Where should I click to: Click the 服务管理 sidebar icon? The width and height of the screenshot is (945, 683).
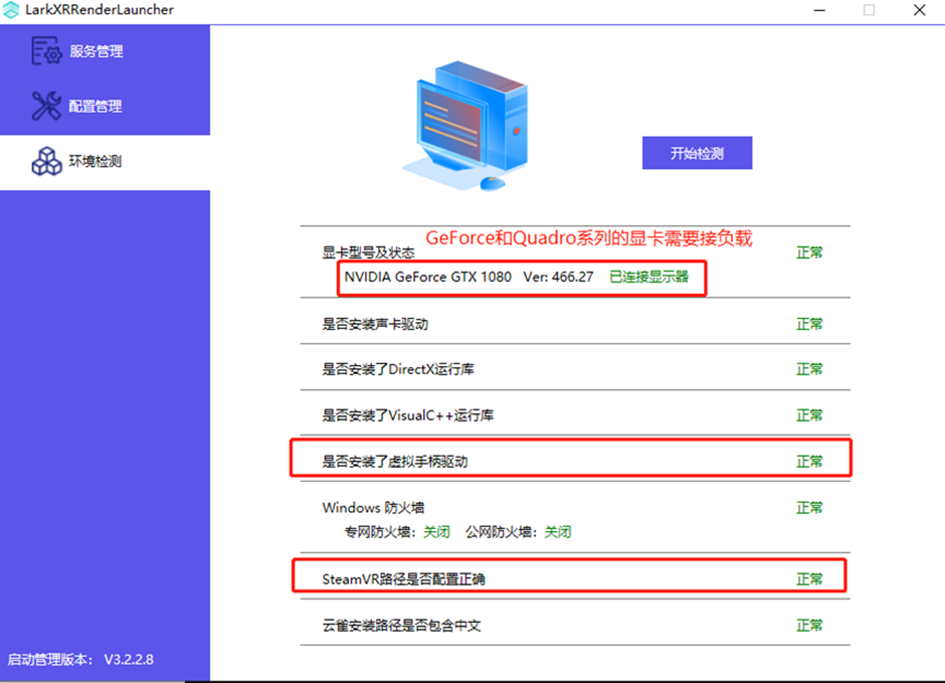click(x=46, y=51)
